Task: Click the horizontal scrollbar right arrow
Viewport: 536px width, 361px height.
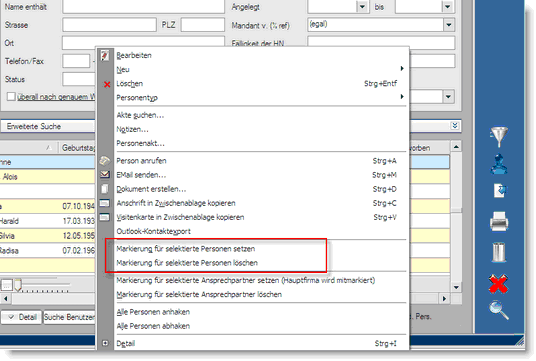Action: [x=444, y=299]
